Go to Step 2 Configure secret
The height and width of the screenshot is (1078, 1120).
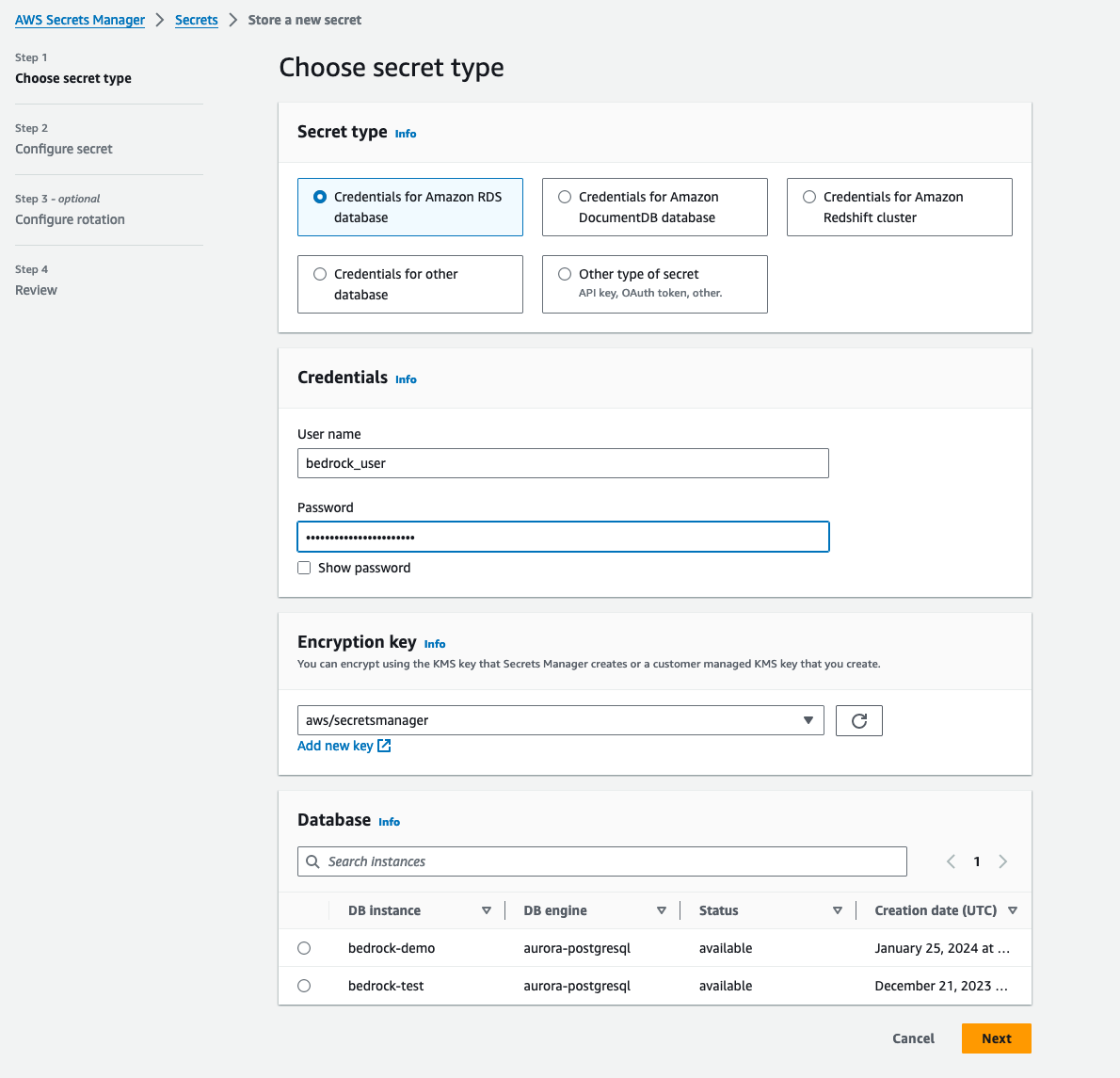[64, 150]
